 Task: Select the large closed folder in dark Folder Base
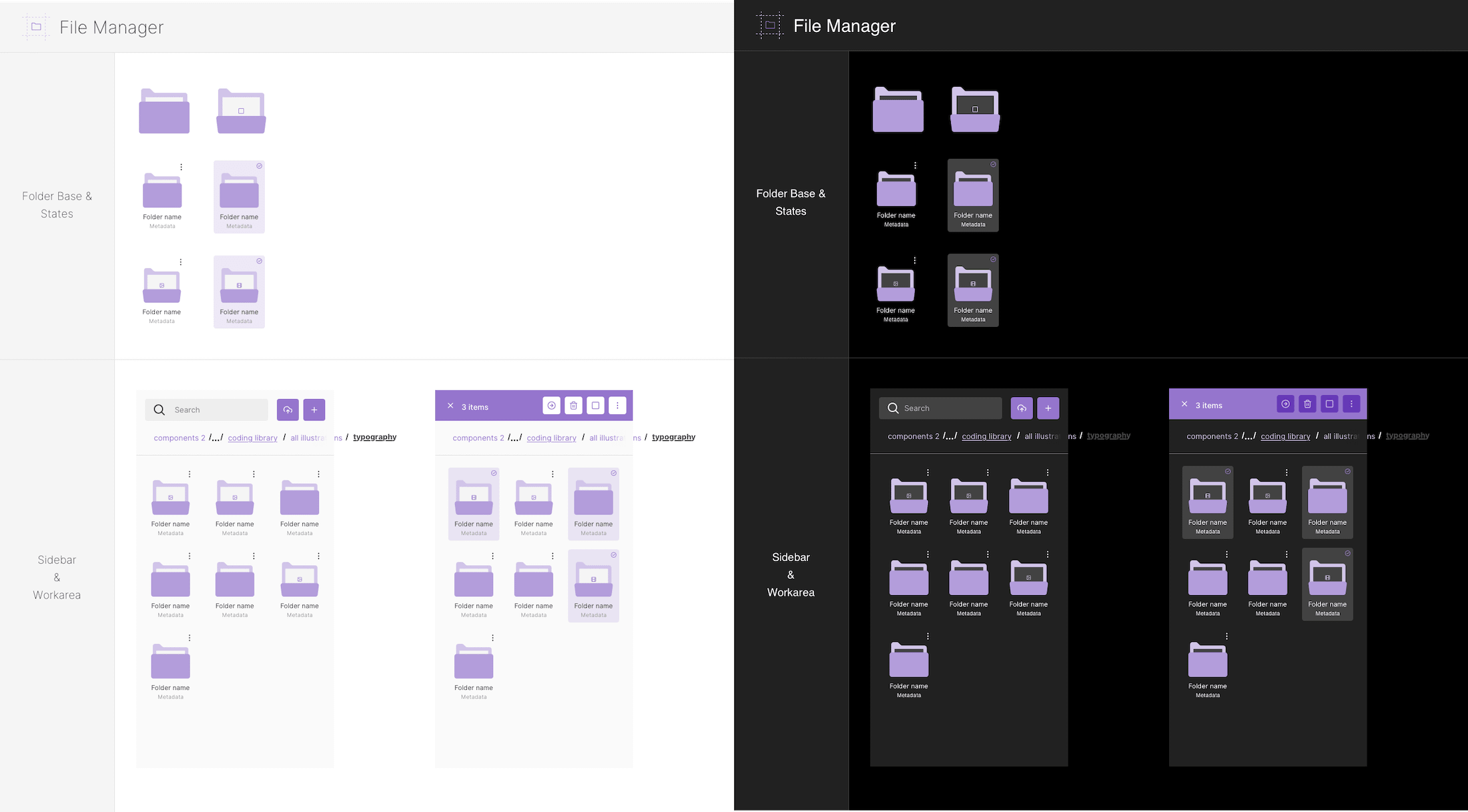pos(898,109)
